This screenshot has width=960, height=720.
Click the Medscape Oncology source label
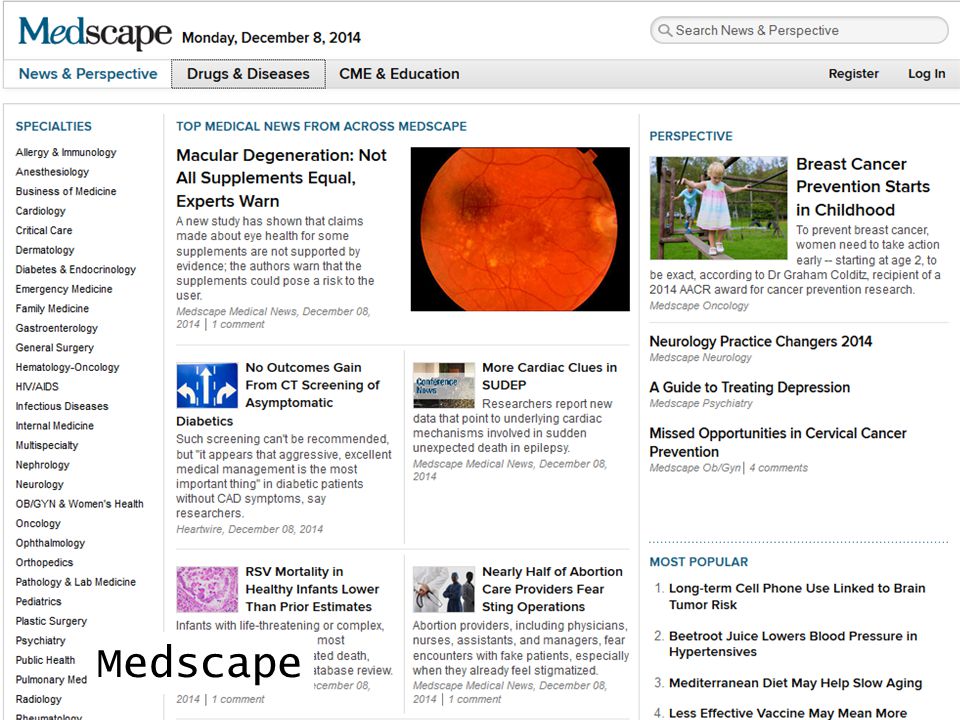coord(699,306)
